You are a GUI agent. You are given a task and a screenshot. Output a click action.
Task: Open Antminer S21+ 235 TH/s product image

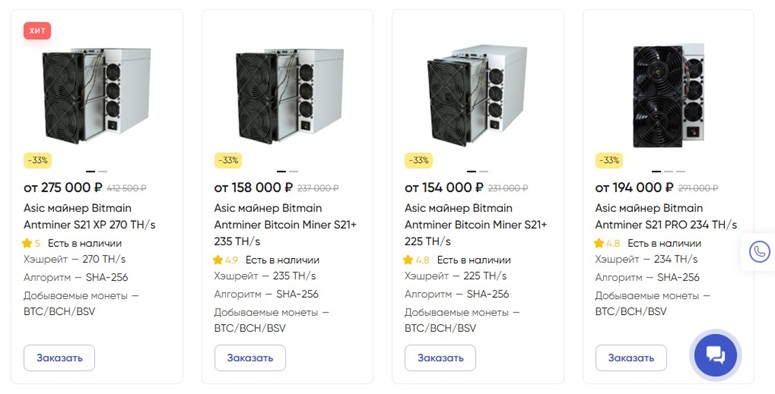click(290, 95)
